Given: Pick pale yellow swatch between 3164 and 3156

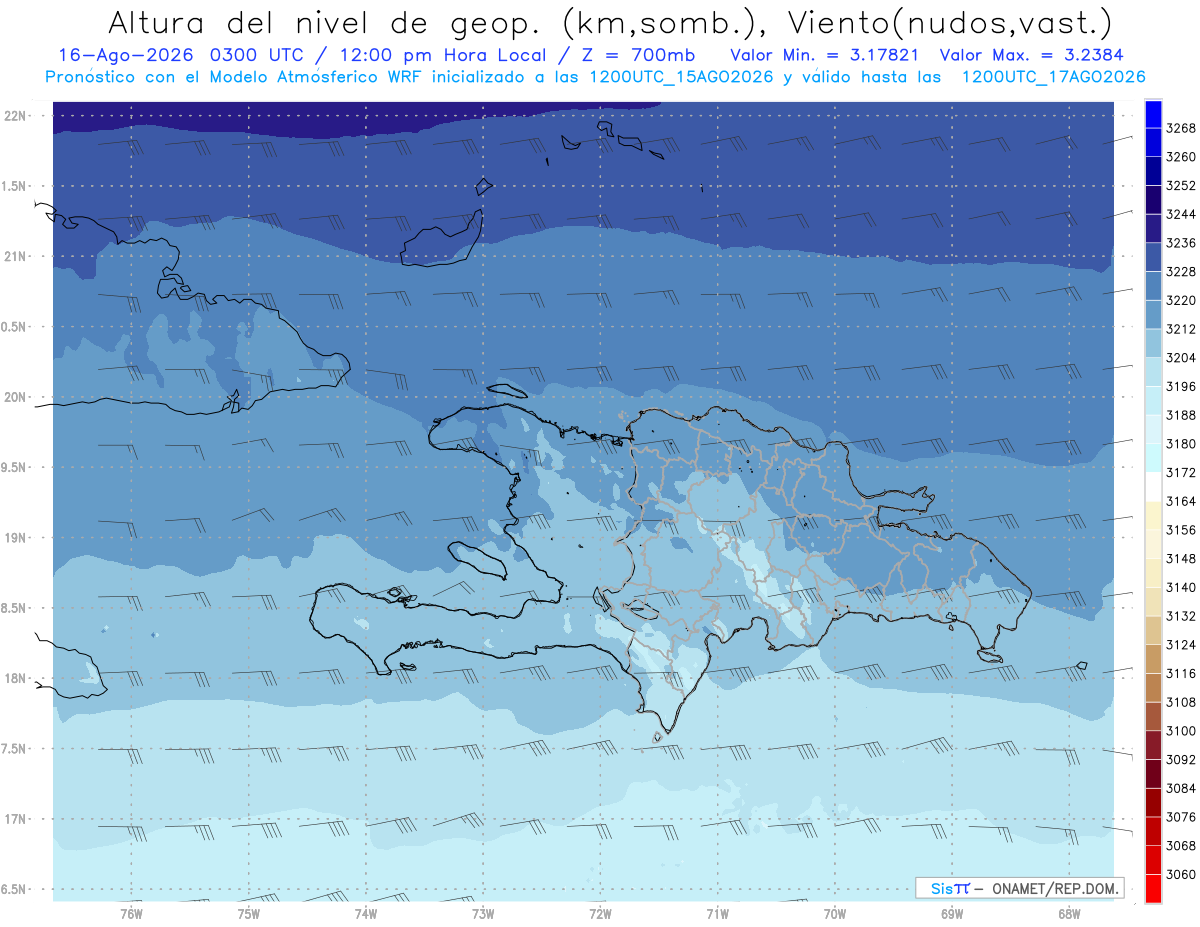Looking at the screenshot, I should (1153, 515).
